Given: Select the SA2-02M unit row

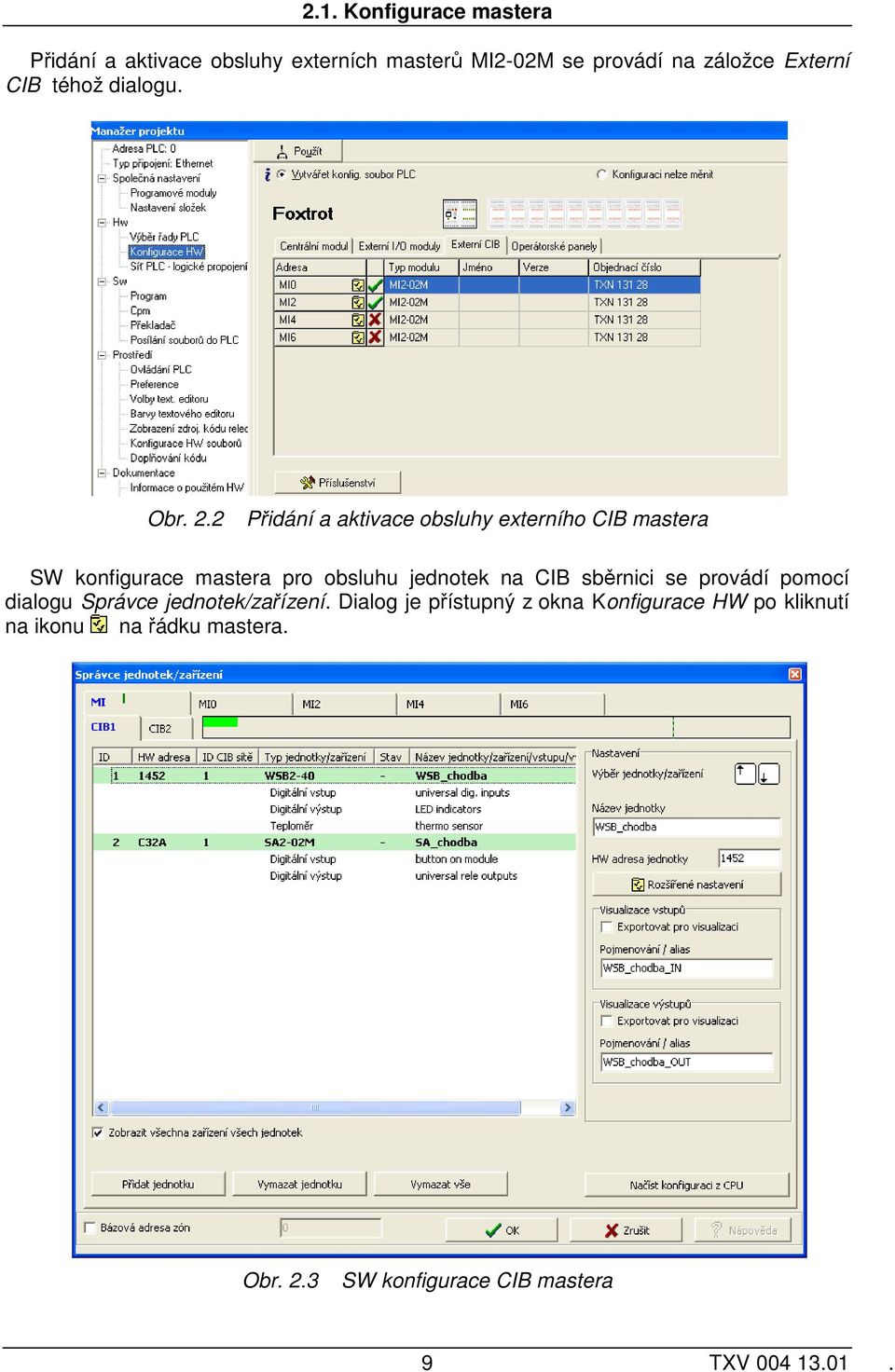Looking at the screenshot, I should point(335,842).
